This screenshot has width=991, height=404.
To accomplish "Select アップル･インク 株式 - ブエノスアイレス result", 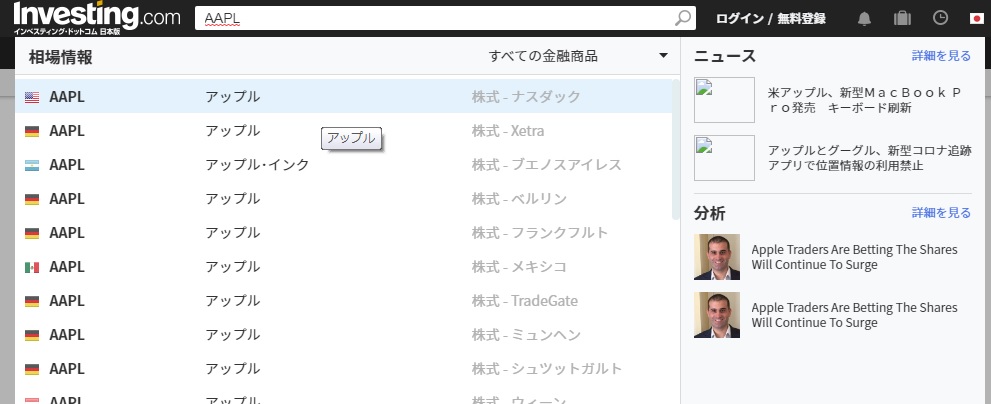I will pyautogui.click(x=343, y=165).
